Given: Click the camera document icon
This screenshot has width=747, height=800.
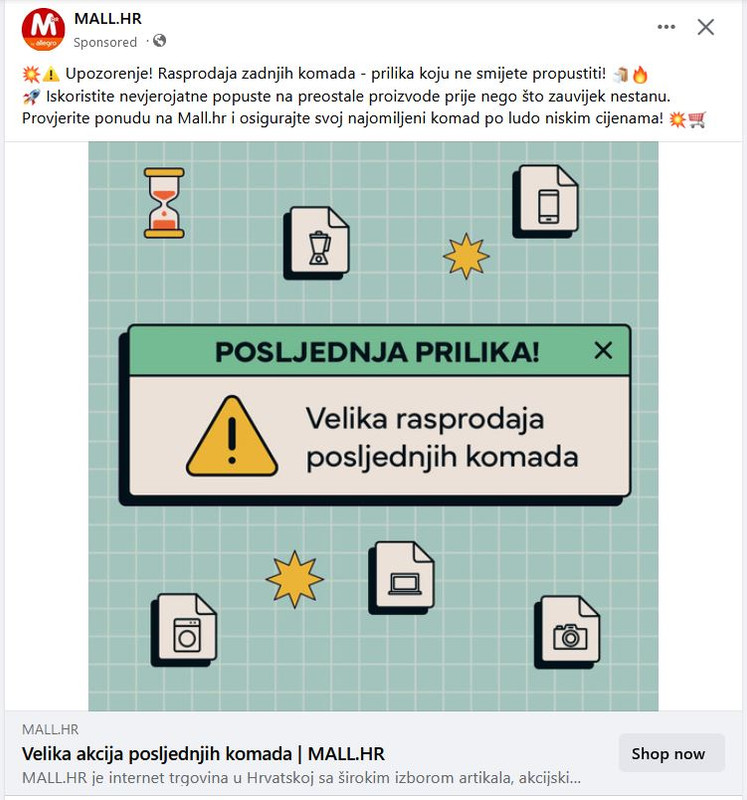Looking at the screenshot, I should tap(567, 632).
